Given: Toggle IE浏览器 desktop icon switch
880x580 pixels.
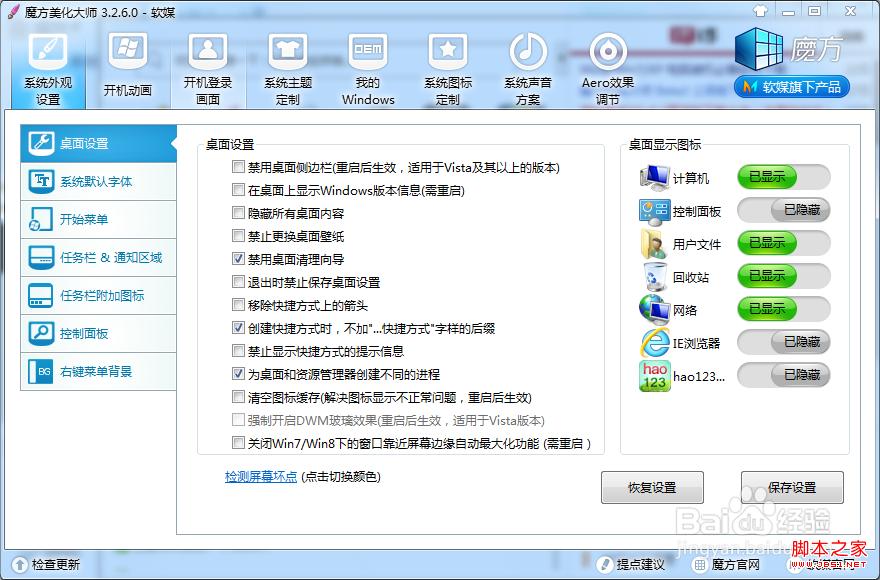Looking at the screenshot, I should pos(783,342).
